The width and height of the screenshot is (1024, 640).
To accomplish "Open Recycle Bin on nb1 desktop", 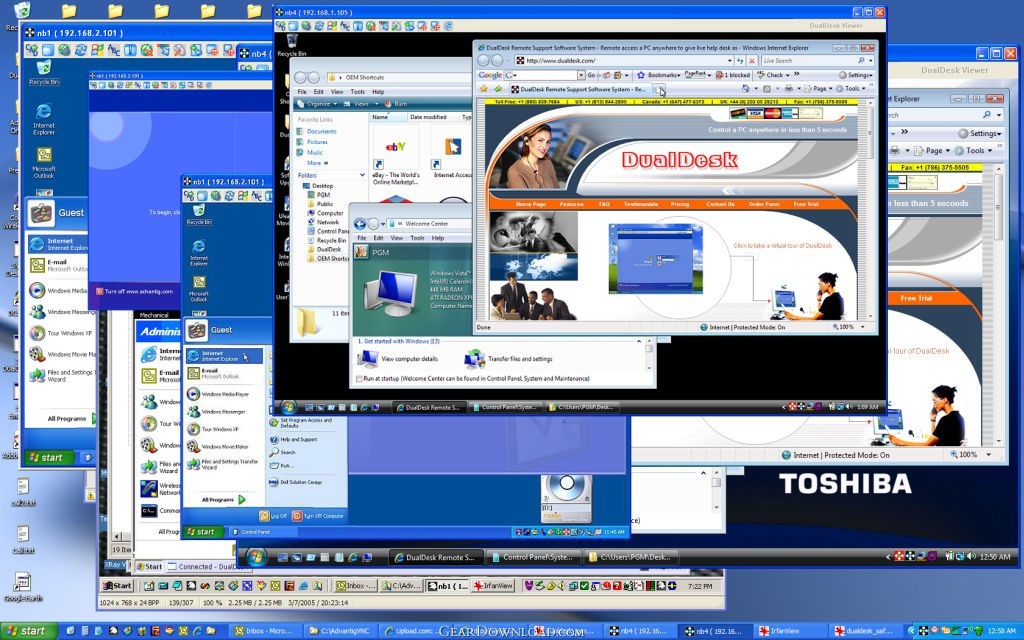I will 44,70.
